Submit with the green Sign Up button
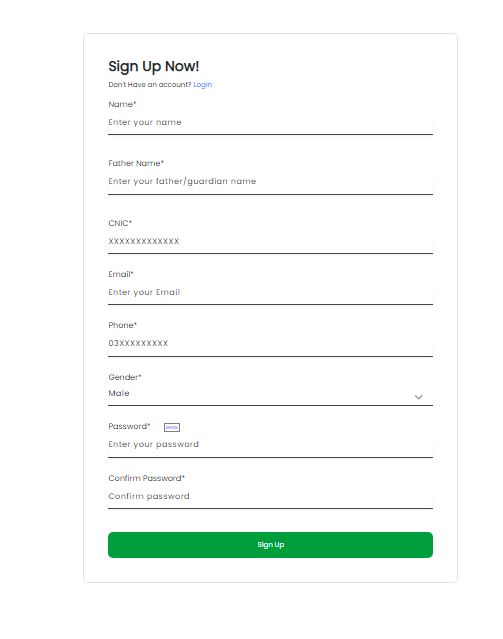 (x=270, y=544)
